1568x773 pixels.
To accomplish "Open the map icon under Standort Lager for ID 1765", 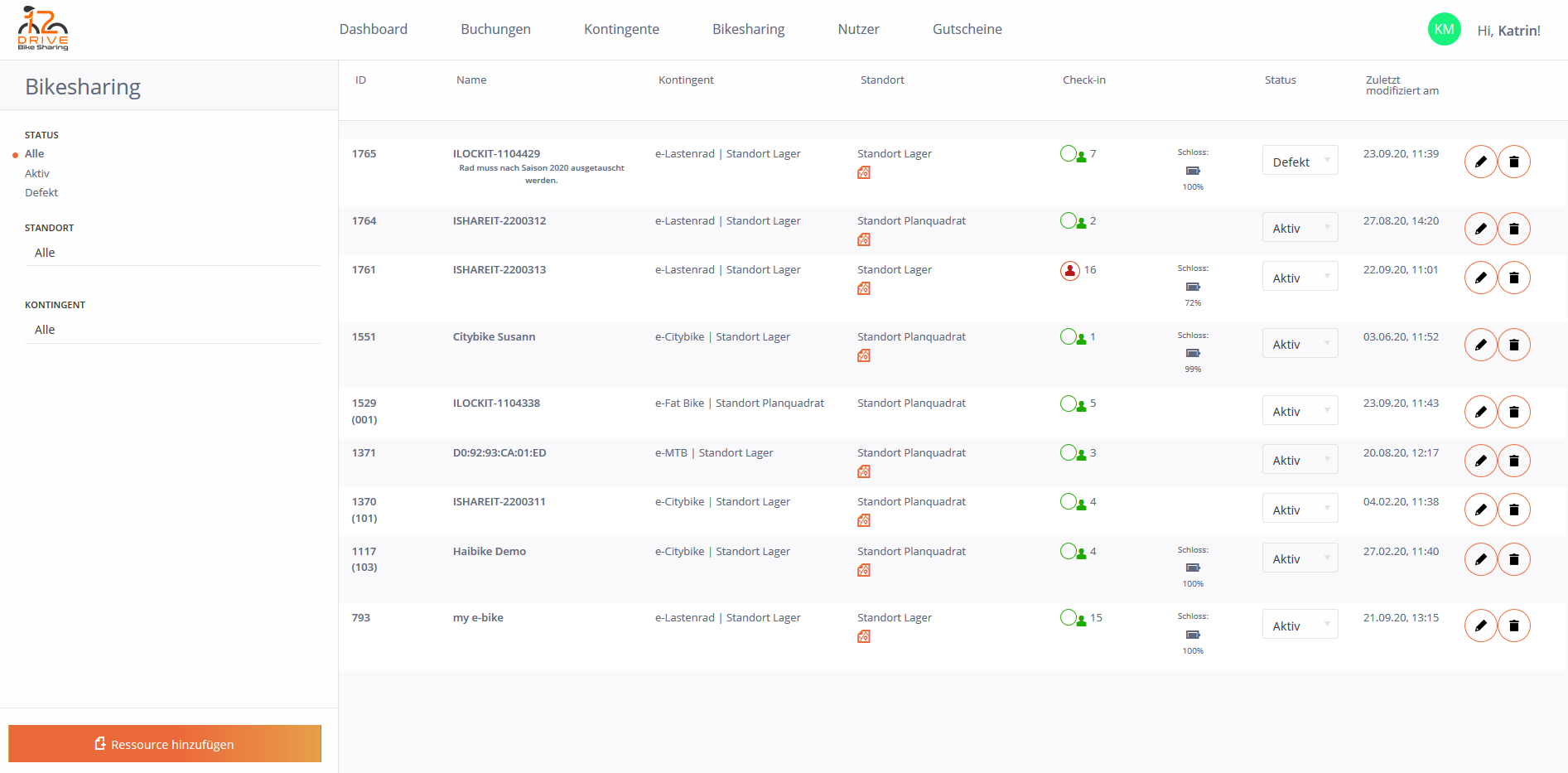I will [x=864, y=172].
